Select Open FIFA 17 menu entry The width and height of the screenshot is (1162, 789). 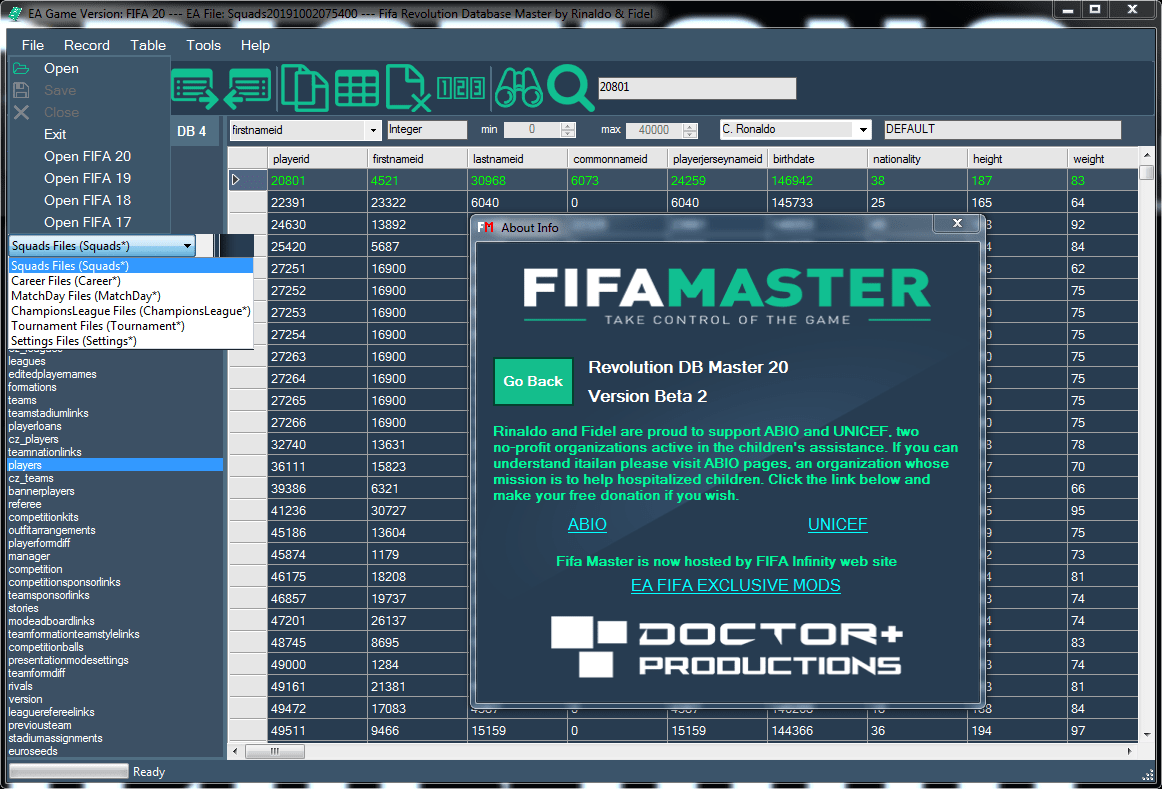tap(87, 222)
